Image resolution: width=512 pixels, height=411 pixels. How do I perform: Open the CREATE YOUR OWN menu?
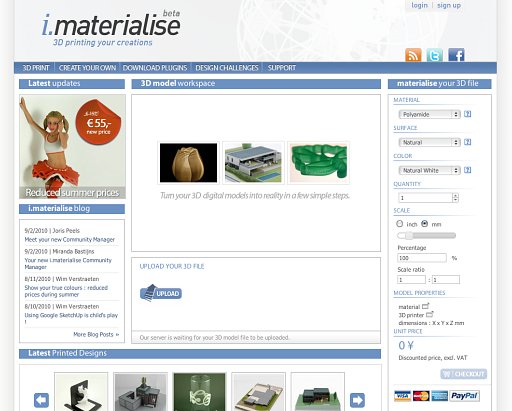point(87,68)
